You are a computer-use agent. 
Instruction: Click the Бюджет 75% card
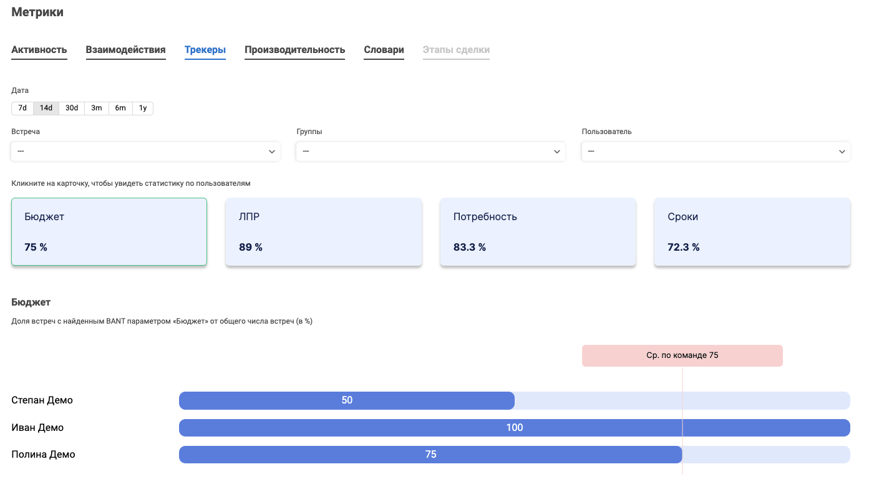pos(109,232)
